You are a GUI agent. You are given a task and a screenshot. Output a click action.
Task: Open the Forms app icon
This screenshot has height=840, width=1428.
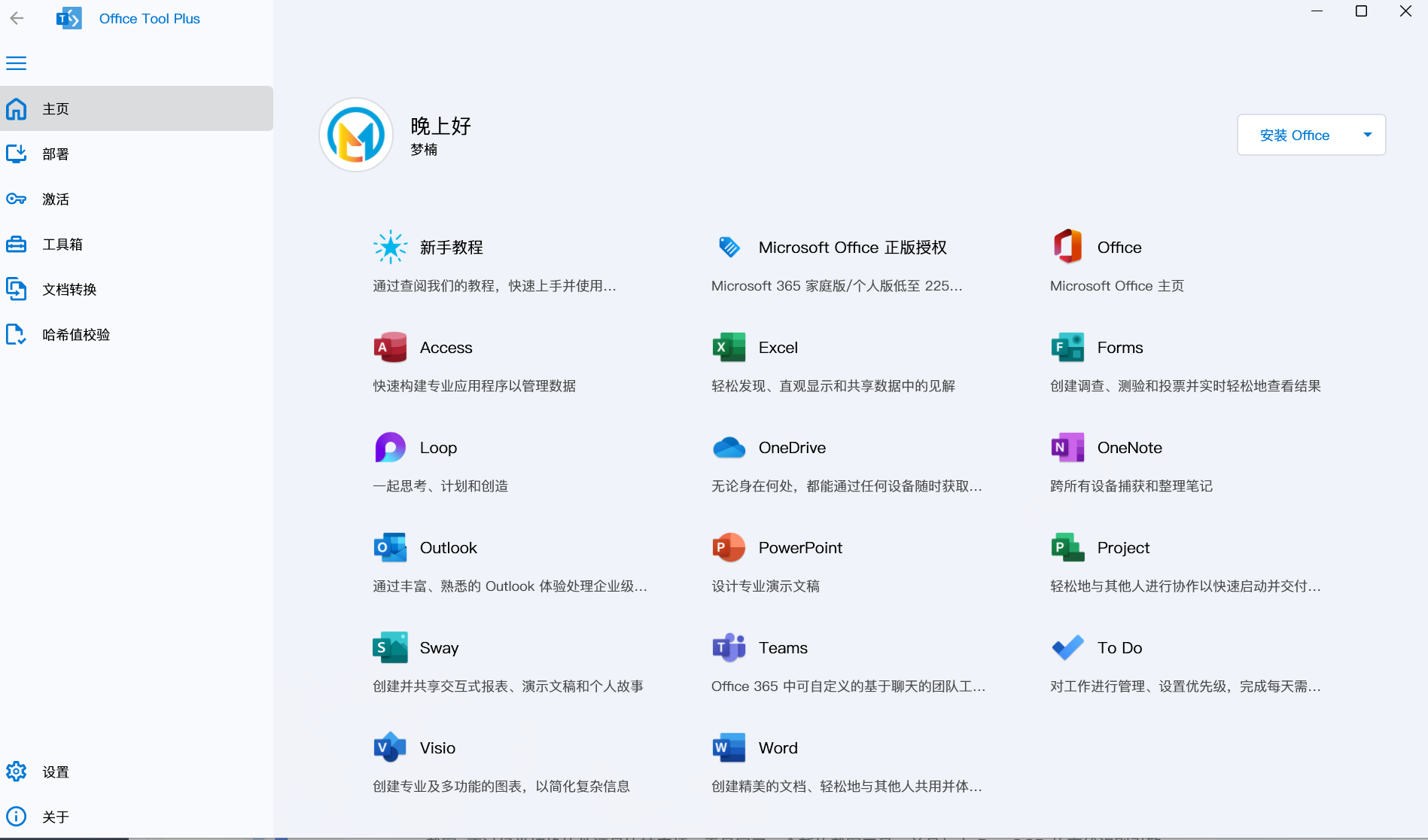1067,347
